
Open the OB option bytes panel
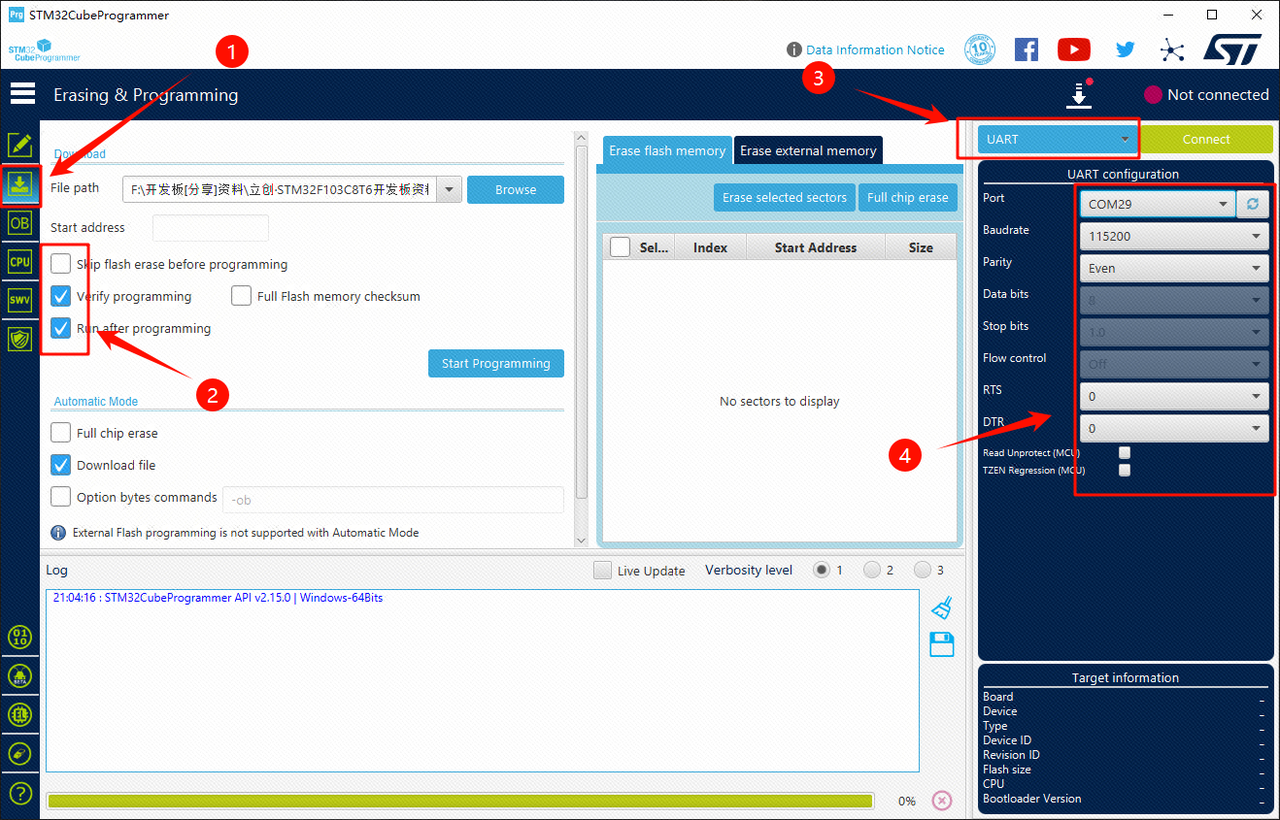(x=20, y=222)
